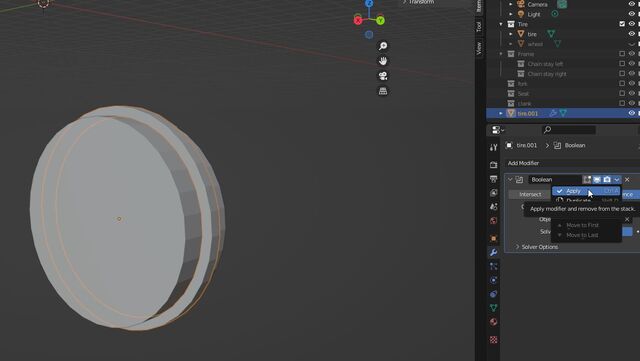Screen dimensions: 640x361
Task: Hide tire.001 with its eye icon
Action: (632, 113)
